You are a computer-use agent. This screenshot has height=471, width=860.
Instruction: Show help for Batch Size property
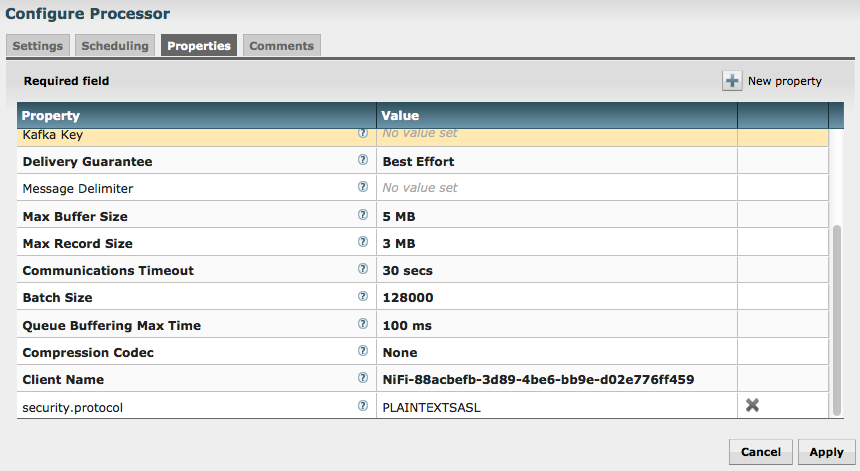pyautogui.click(x=363, y=297)
